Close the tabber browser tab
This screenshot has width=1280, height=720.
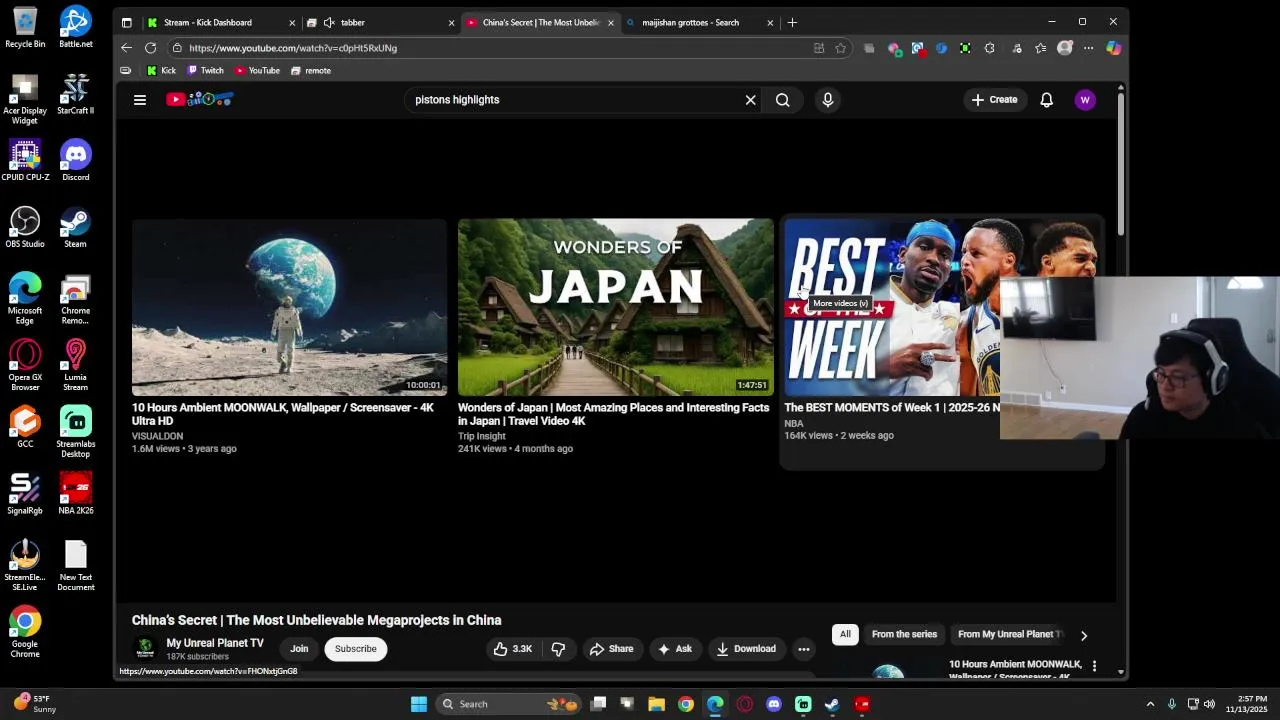click(451, 22)
